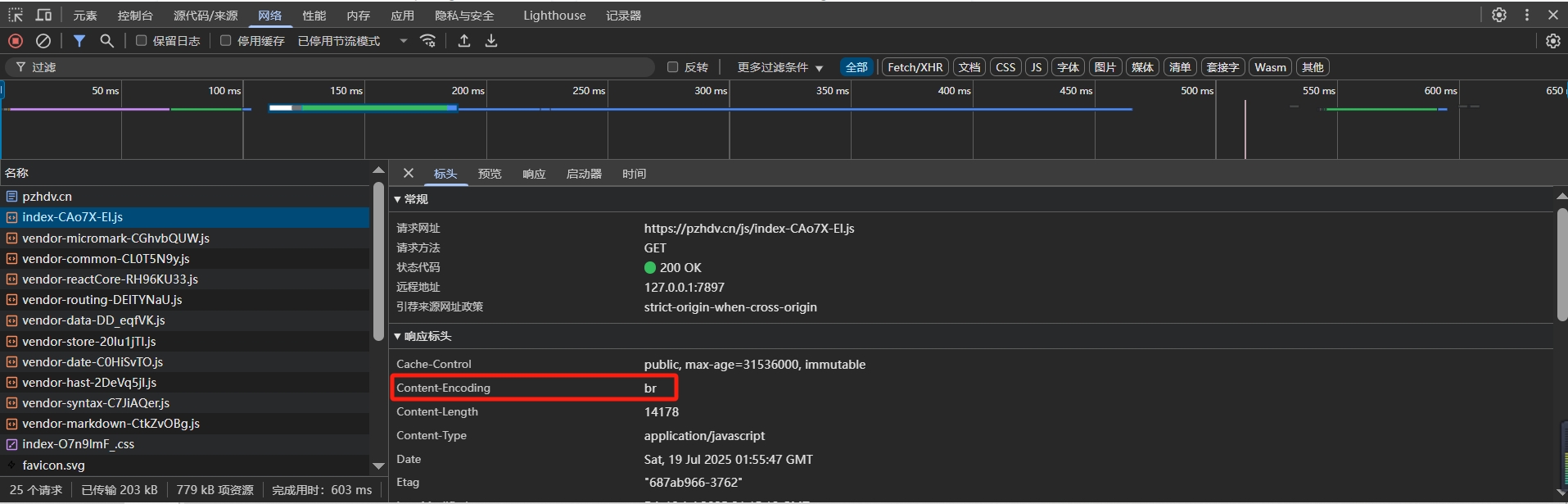Image resolution: width=1568 pixels, height=504 pixels.
Task: Export HAR file with download icon
Action: [491, 41]
